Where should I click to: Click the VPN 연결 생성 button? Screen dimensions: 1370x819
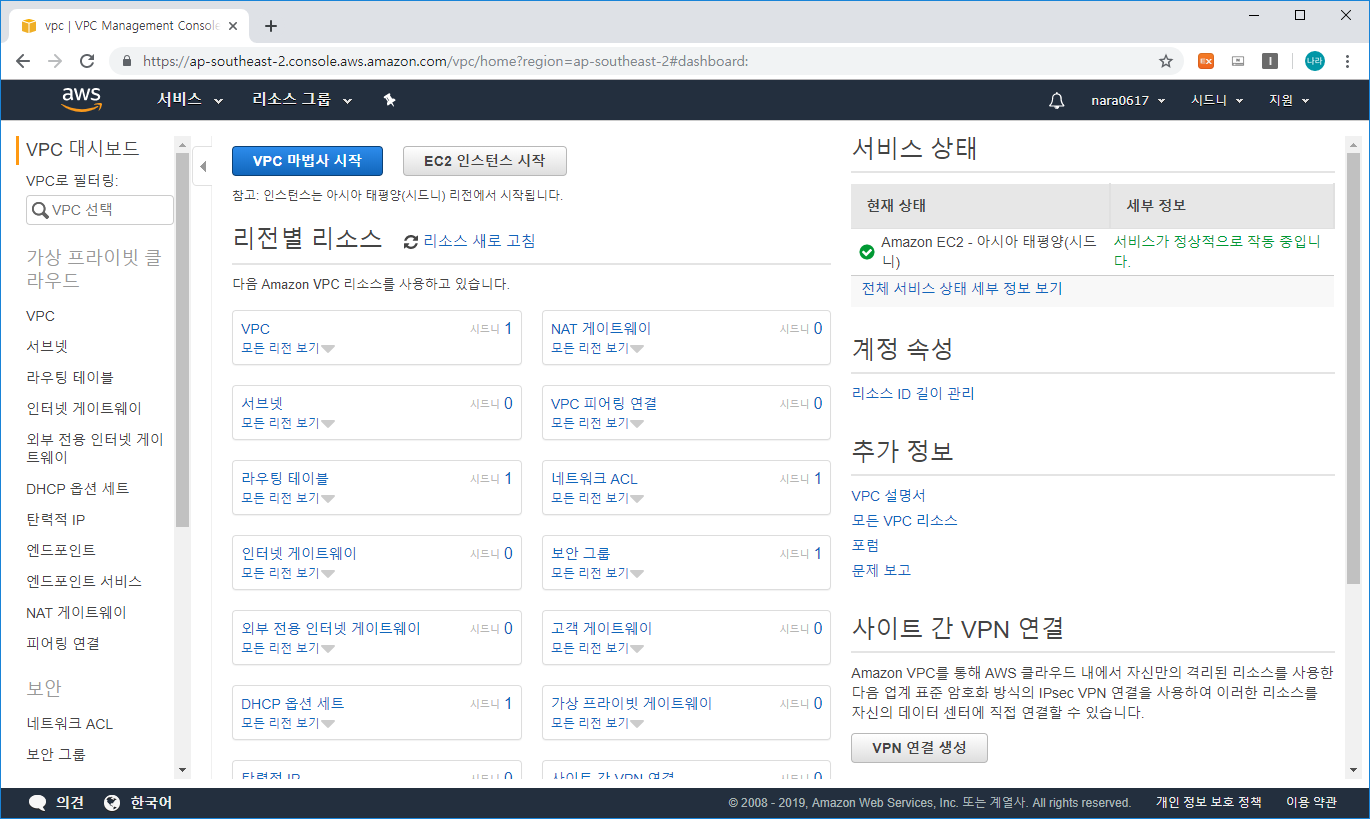(x=919, y=748)
